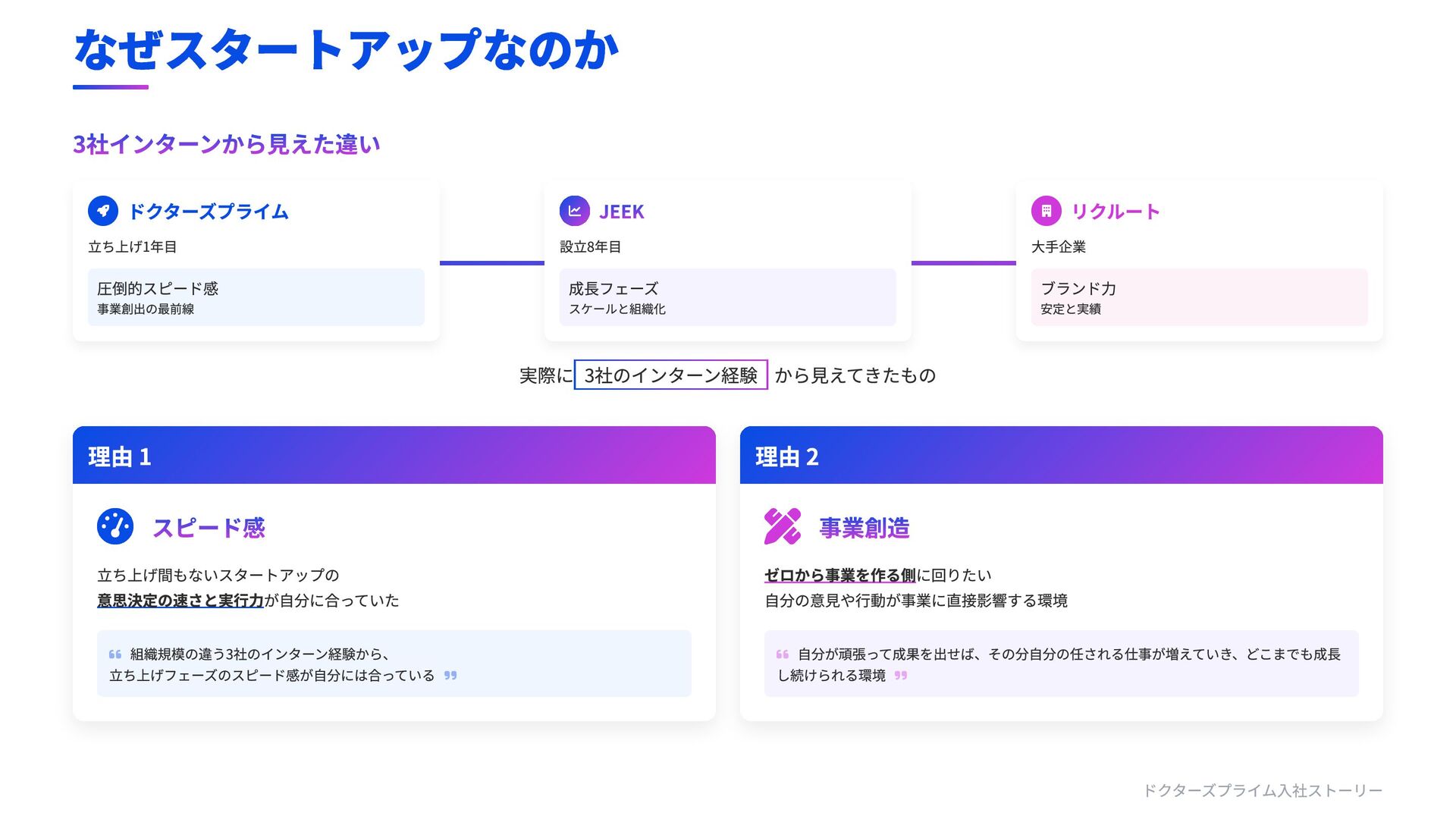Click the boxed 3社のインターン経験 text

[670, 375]
